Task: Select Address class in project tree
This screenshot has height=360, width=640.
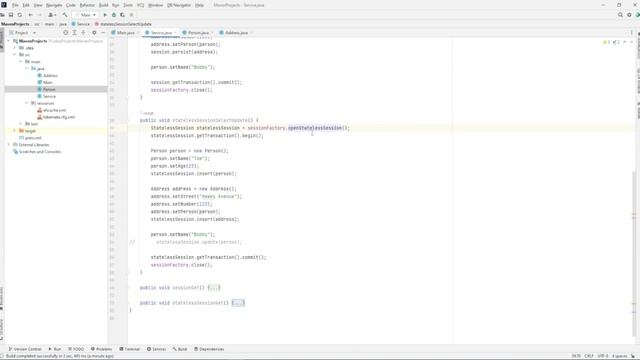Action: click(50, 75)
